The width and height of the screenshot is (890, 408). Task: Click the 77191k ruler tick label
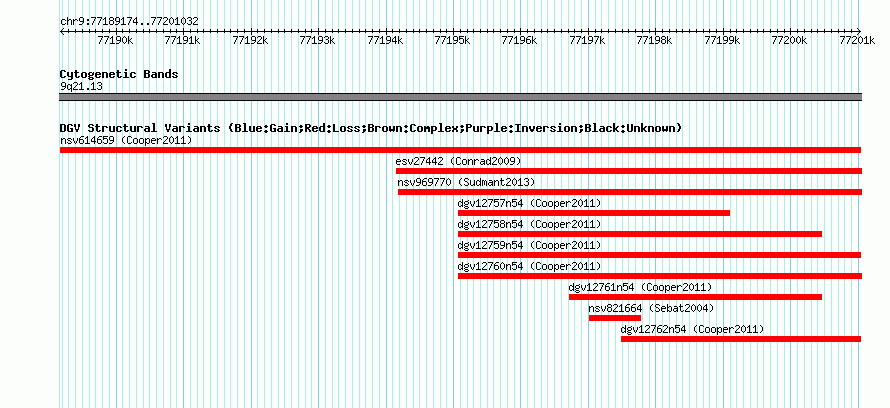tap(182, 40)
